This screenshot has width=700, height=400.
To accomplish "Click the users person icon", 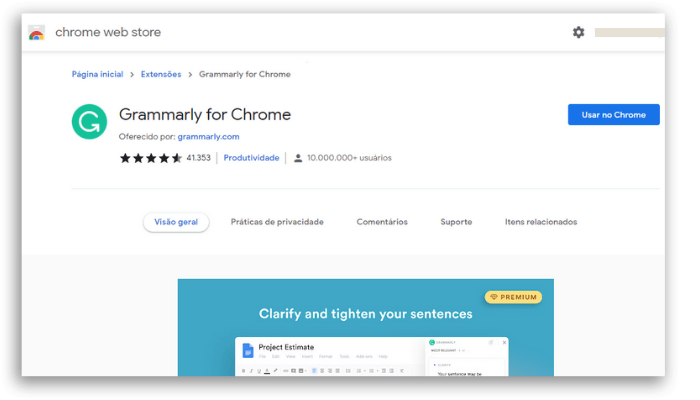I will [x=298, y=158].
